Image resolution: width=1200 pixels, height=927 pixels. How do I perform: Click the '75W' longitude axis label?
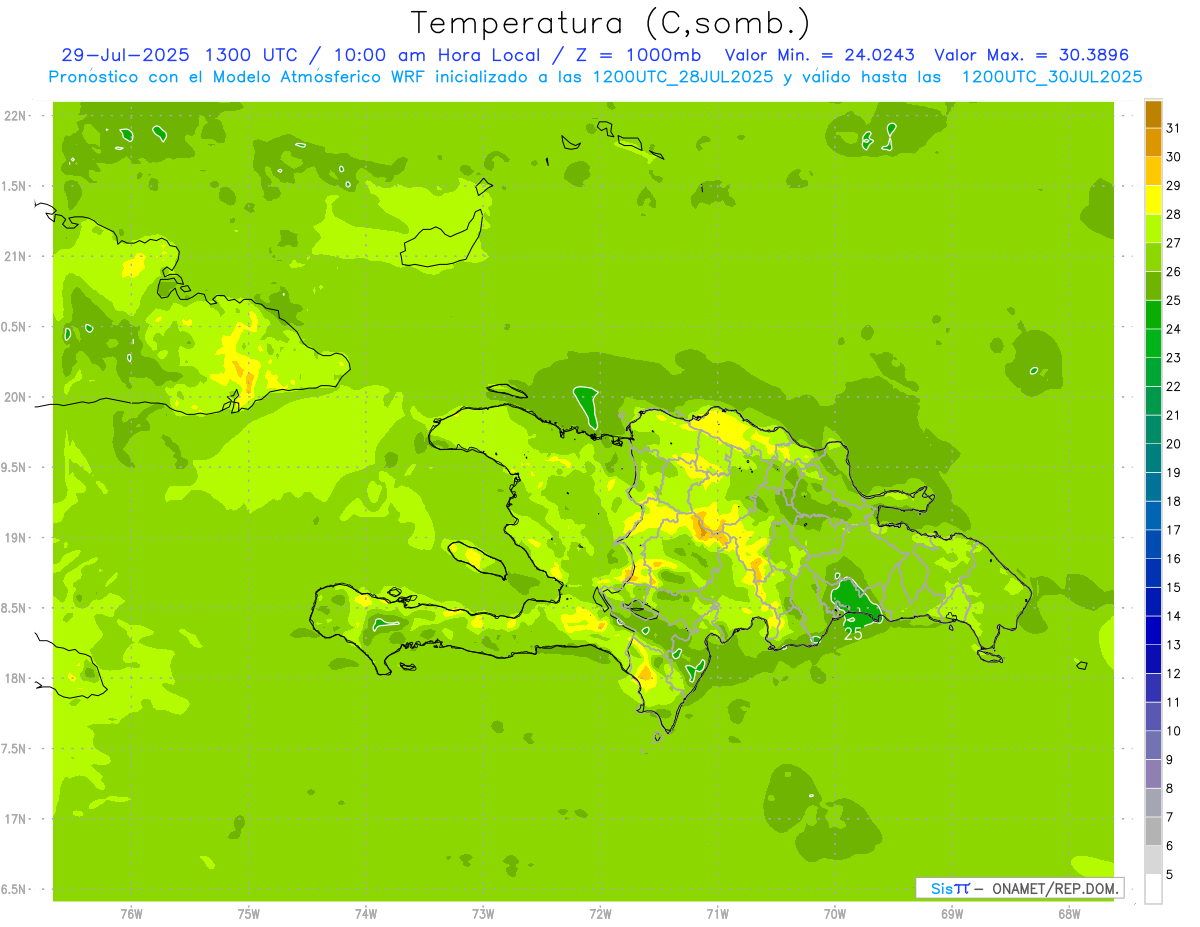249,913
